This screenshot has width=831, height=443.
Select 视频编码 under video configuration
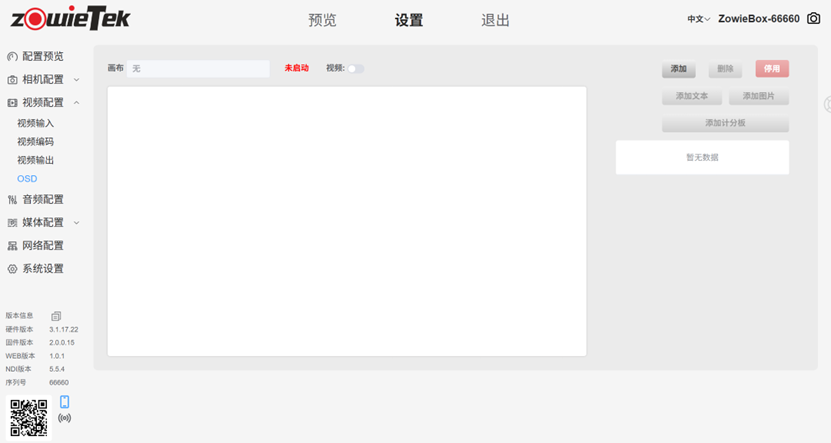tap(36, 142)
